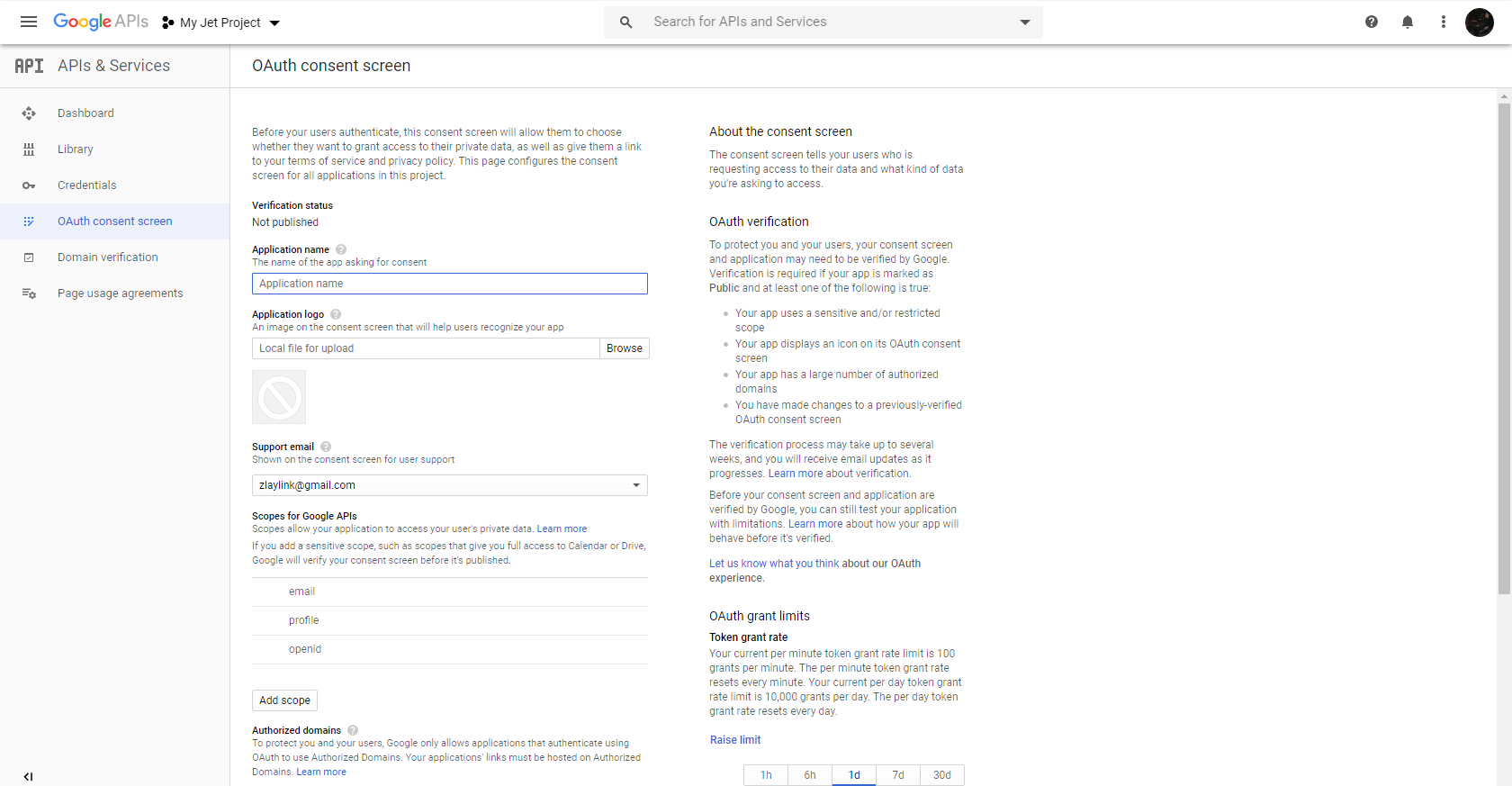Click the Add scope button
1512x786 pixels.
(284, 700)
